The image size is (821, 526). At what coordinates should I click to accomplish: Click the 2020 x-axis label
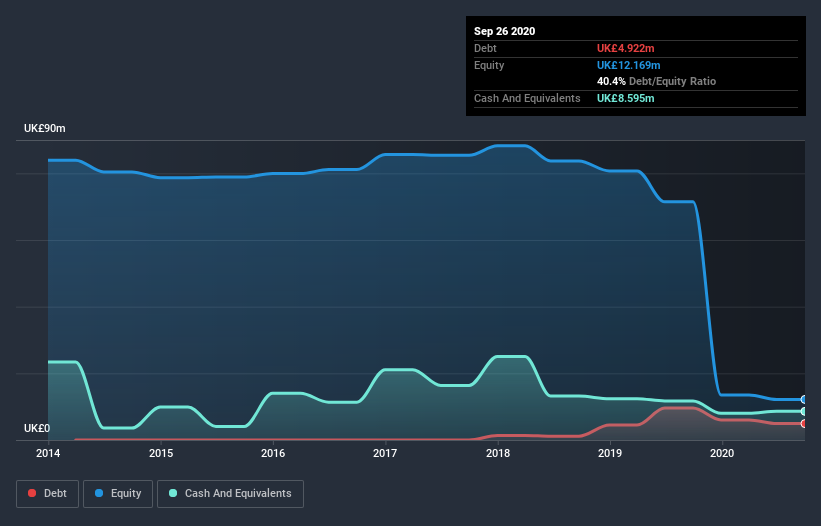(x=722, y=453)
